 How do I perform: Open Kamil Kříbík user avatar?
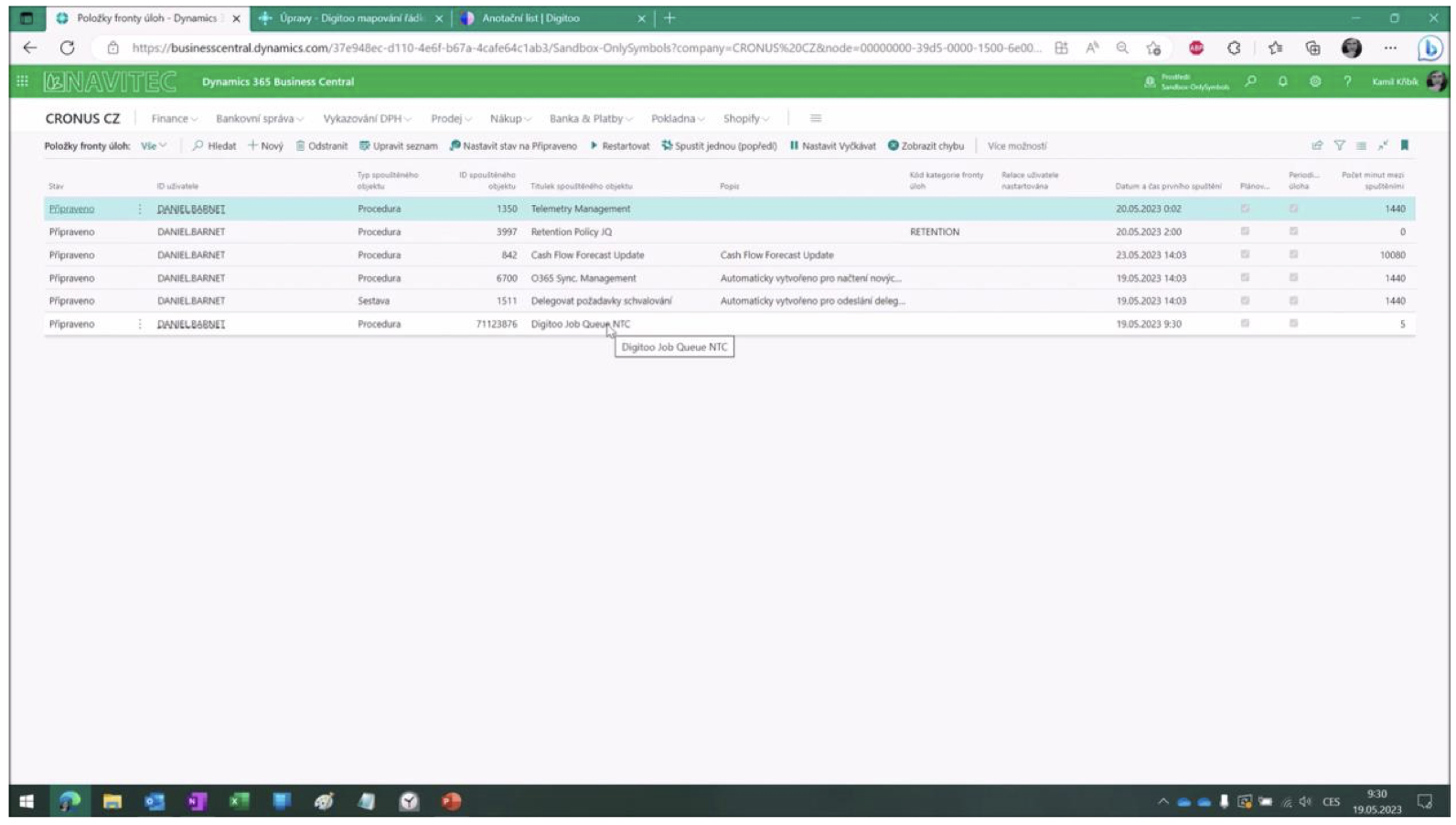(1436, 81)
